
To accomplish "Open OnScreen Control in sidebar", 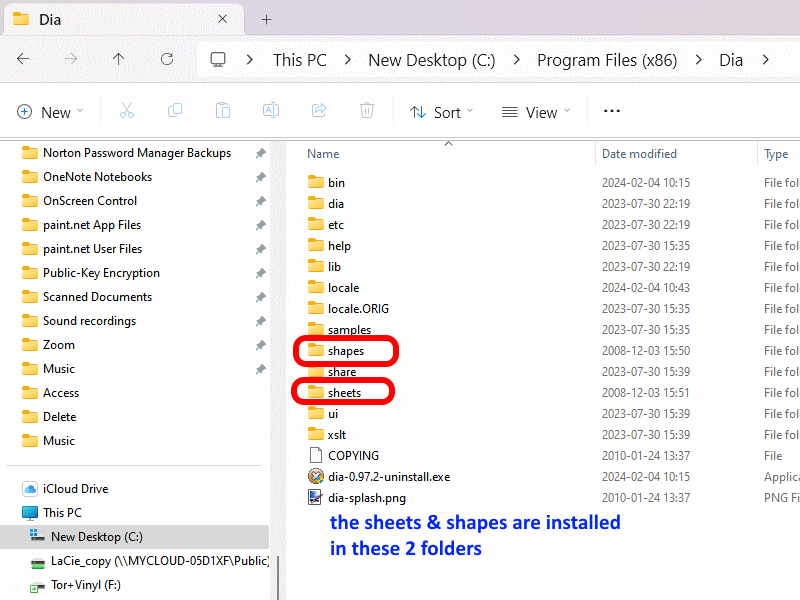I will click(80, 201).
